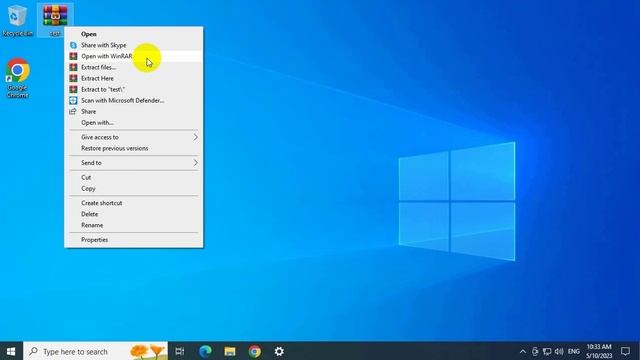640x360 pixels.
Task: Choose Restore previous versions
Action: click(134, 148)
